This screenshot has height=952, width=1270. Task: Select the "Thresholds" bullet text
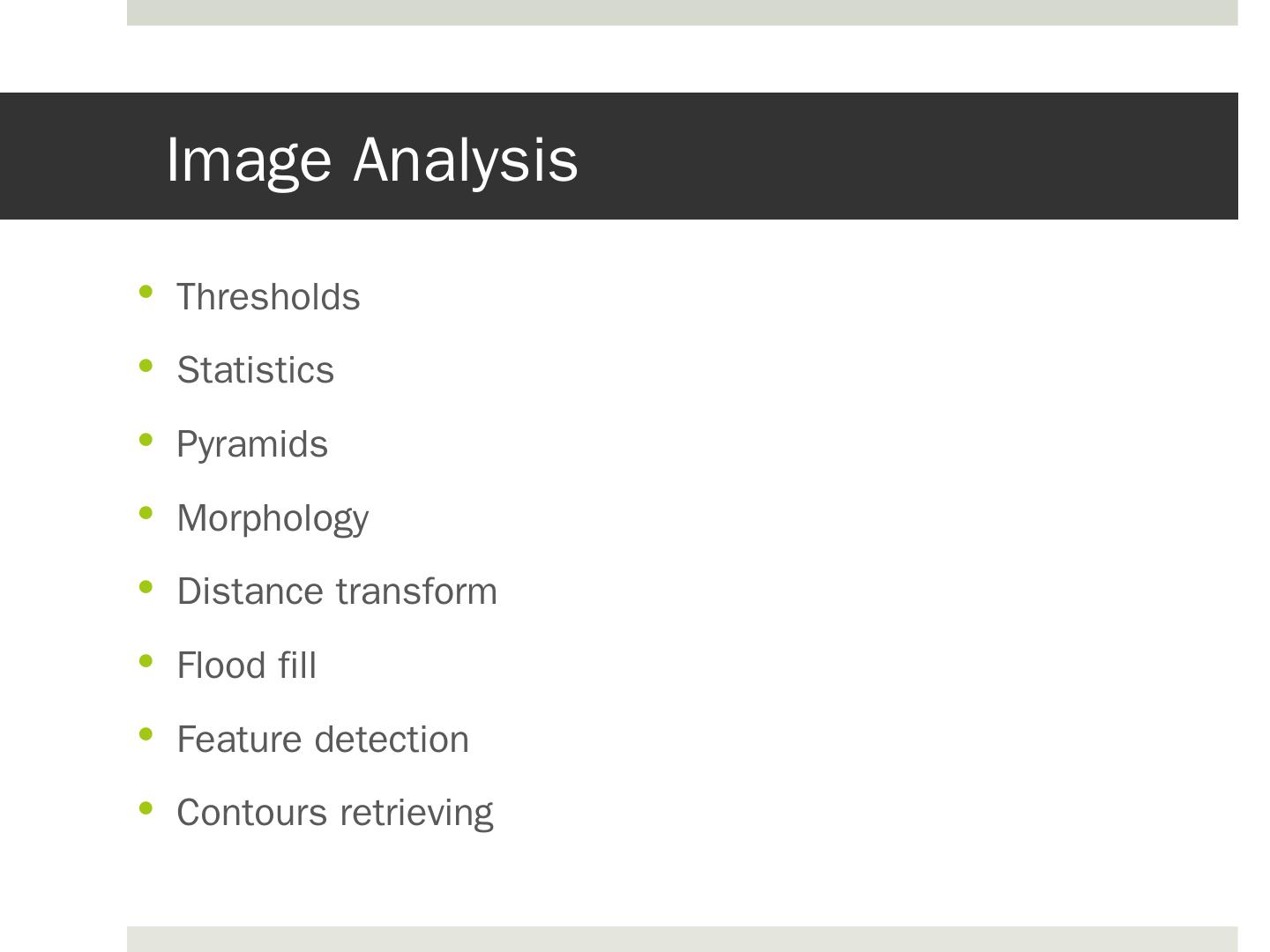point(268,297)
